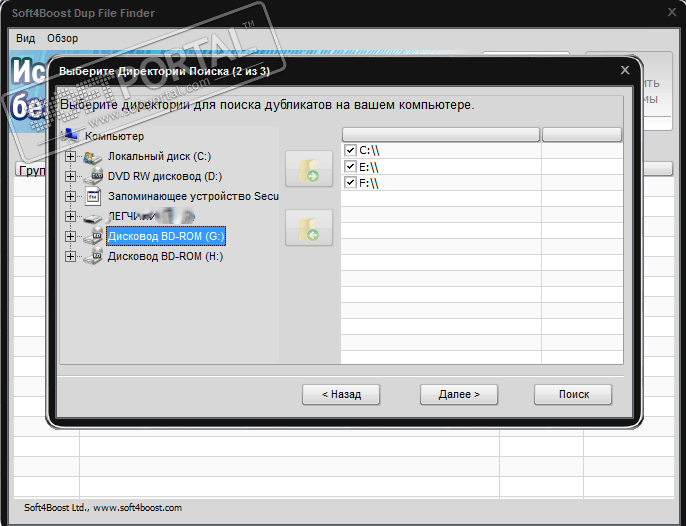
Task: Select the F:\\ row in directory list
Action: pos(482,182)
